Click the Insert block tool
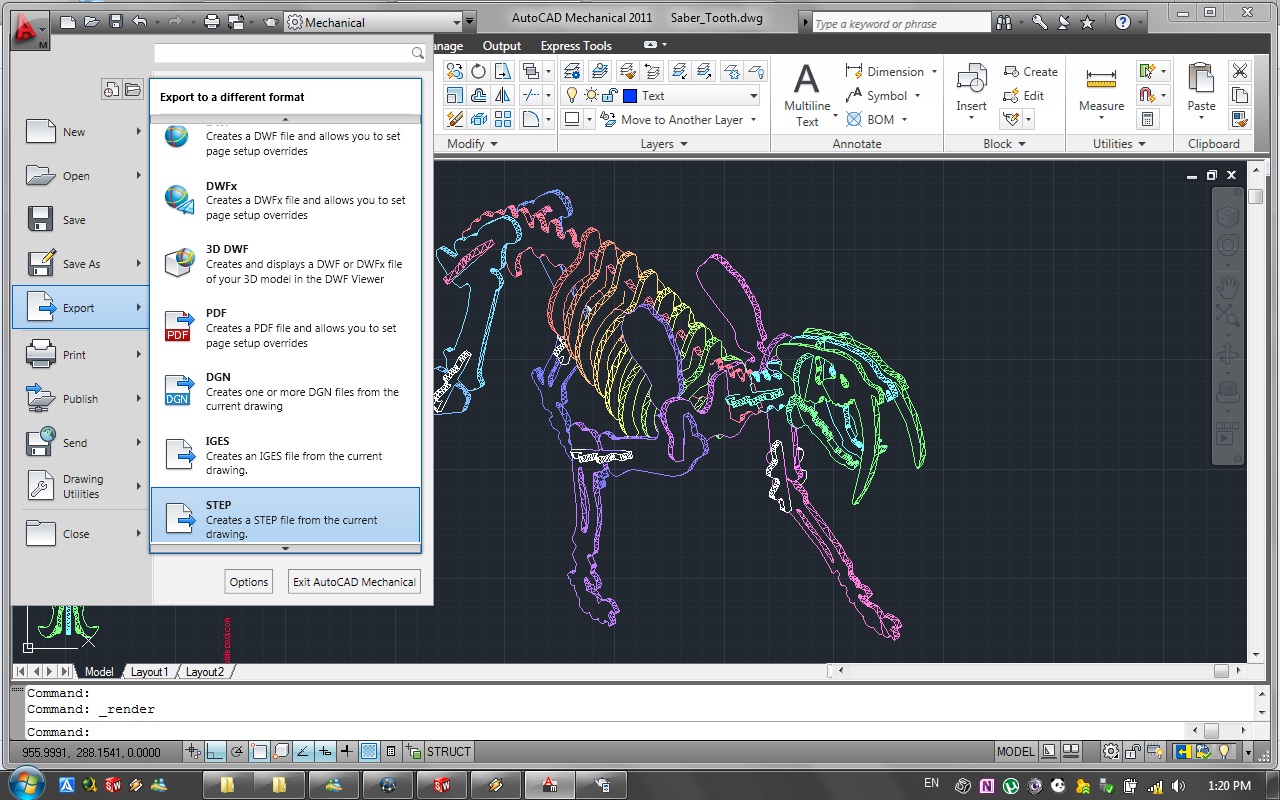Screen dimensions: 1280x800 (971, 92)
